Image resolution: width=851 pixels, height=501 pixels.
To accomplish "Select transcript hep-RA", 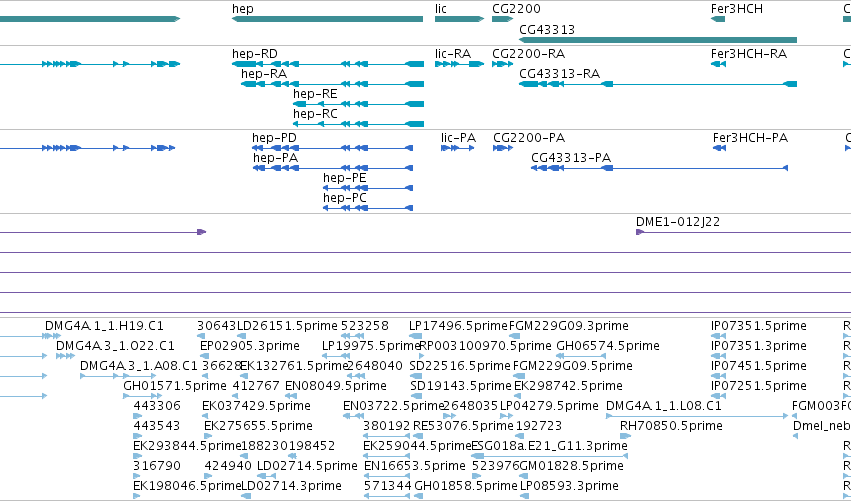I will pos(332,84).
